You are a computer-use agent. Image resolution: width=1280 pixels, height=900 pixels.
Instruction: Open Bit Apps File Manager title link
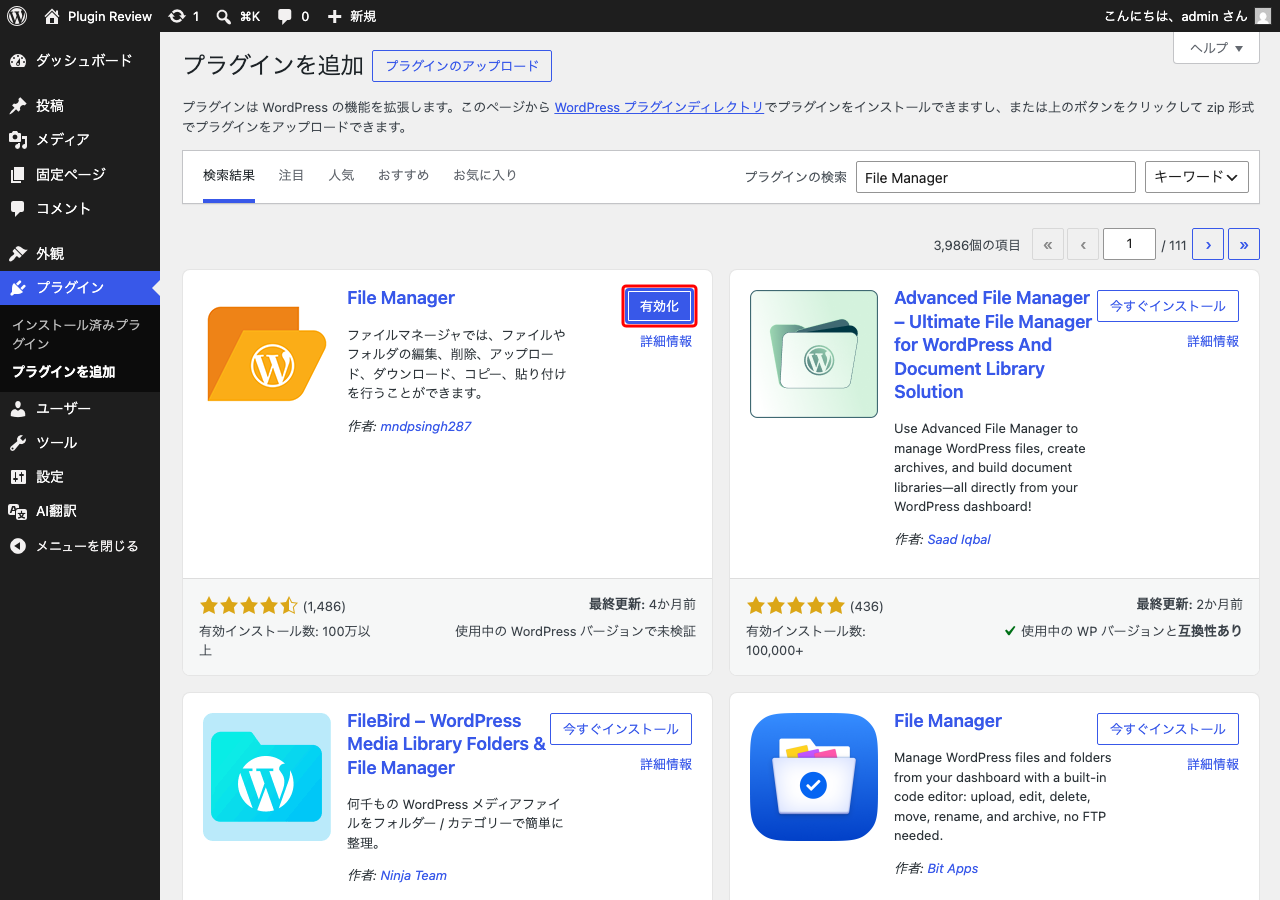coord(948,721)
